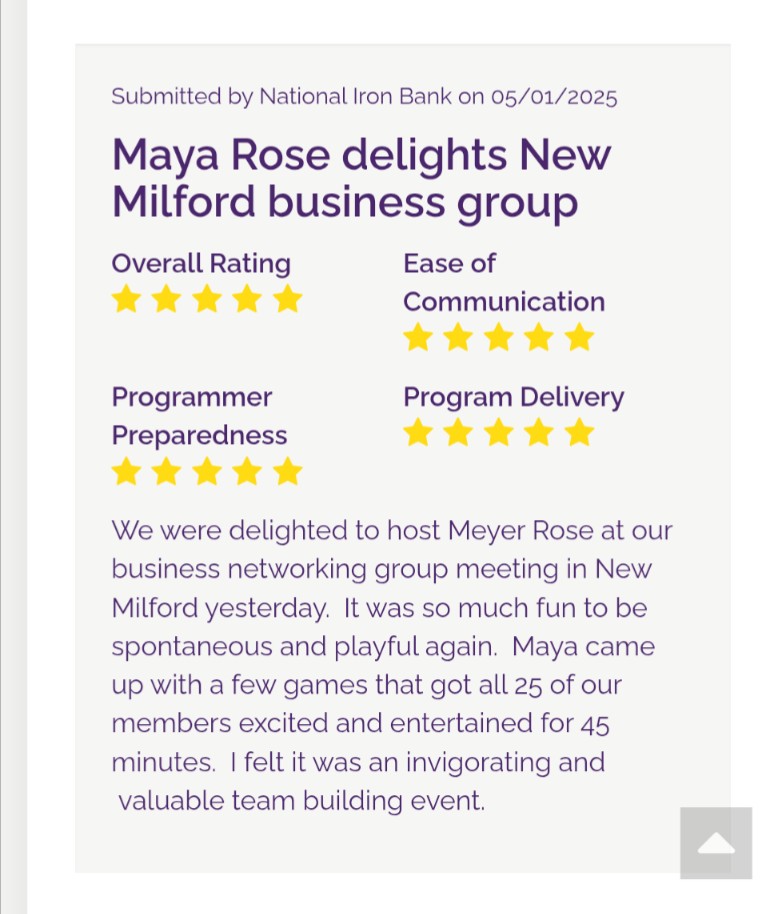The width and height of the screenshot is (769, 914).
Task: Click the 'Overall Rating' label
Action: (201, 263)
